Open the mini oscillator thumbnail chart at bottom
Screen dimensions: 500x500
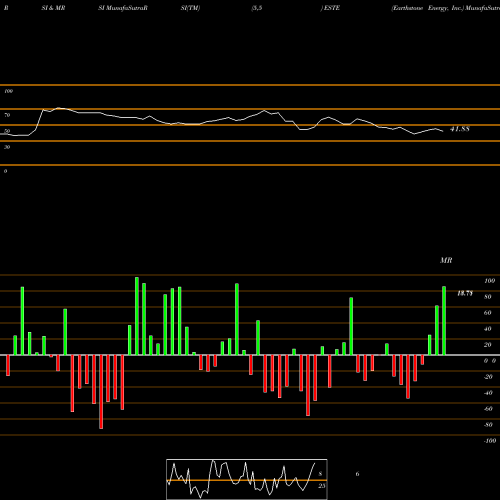(x=247, y=479)
